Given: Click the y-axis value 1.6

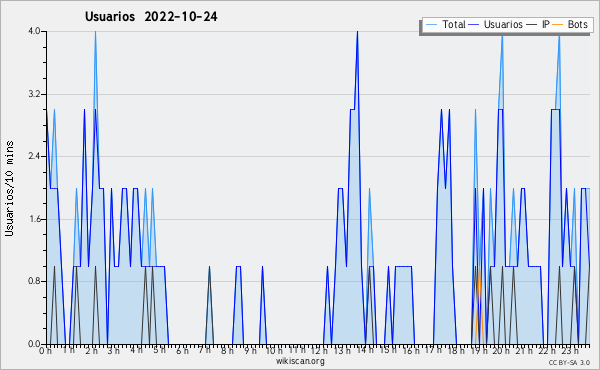Looking at the screenshot, I should [35, 219].
